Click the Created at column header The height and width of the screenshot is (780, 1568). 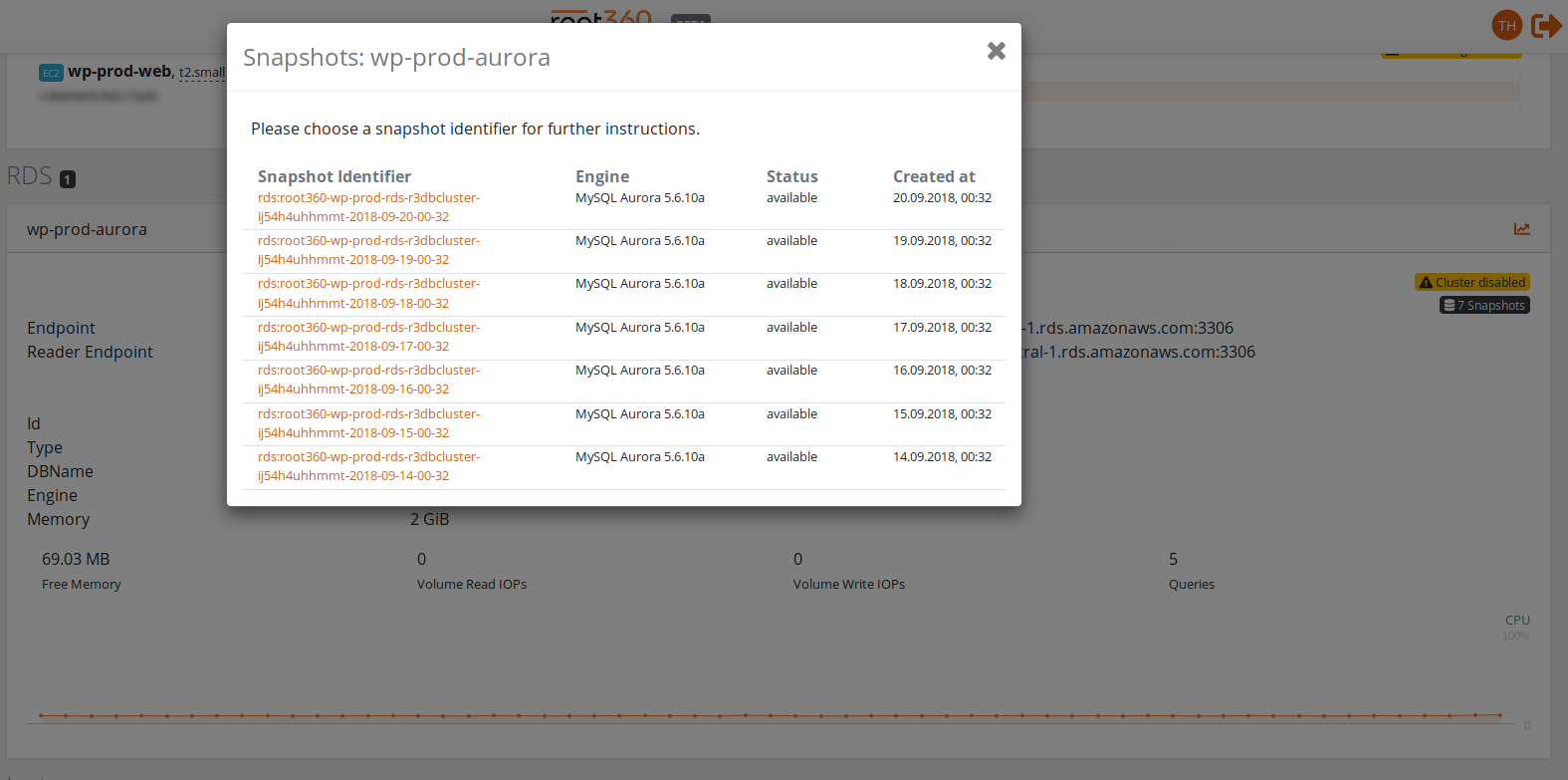tap(934, 176)
